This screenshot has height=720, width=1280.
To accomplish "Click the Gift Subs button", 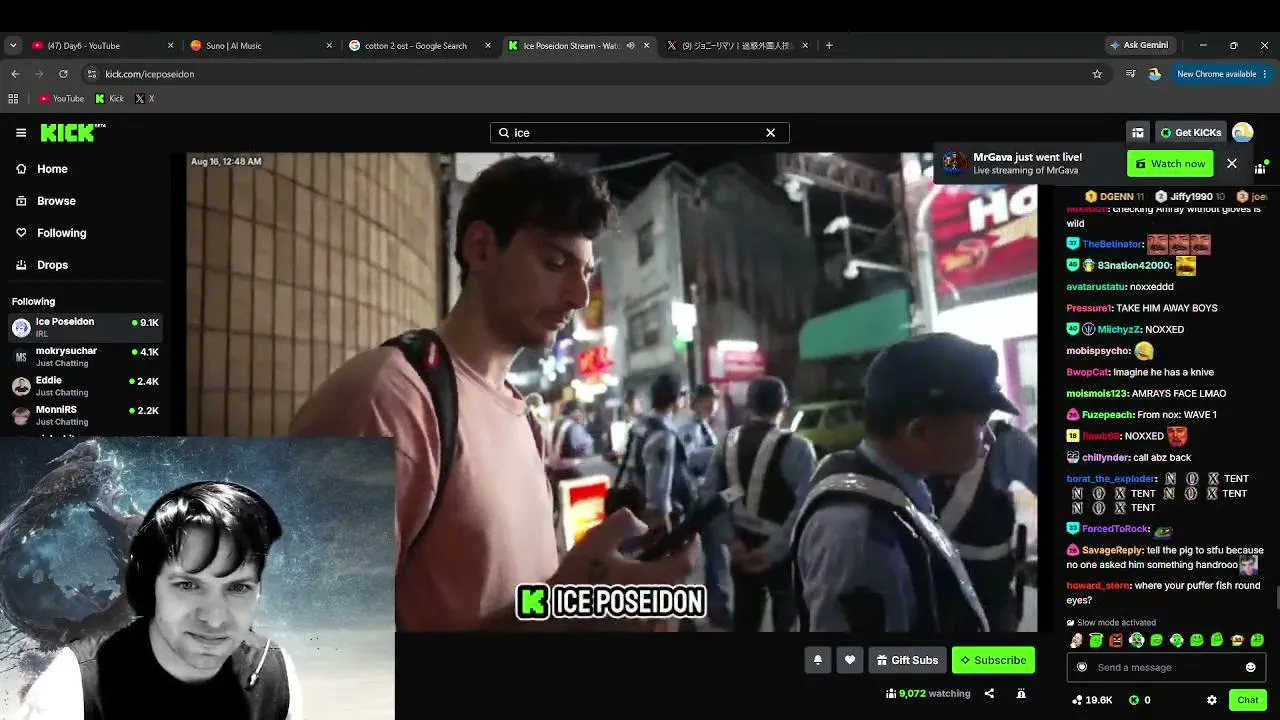I will tap(907, 660).
